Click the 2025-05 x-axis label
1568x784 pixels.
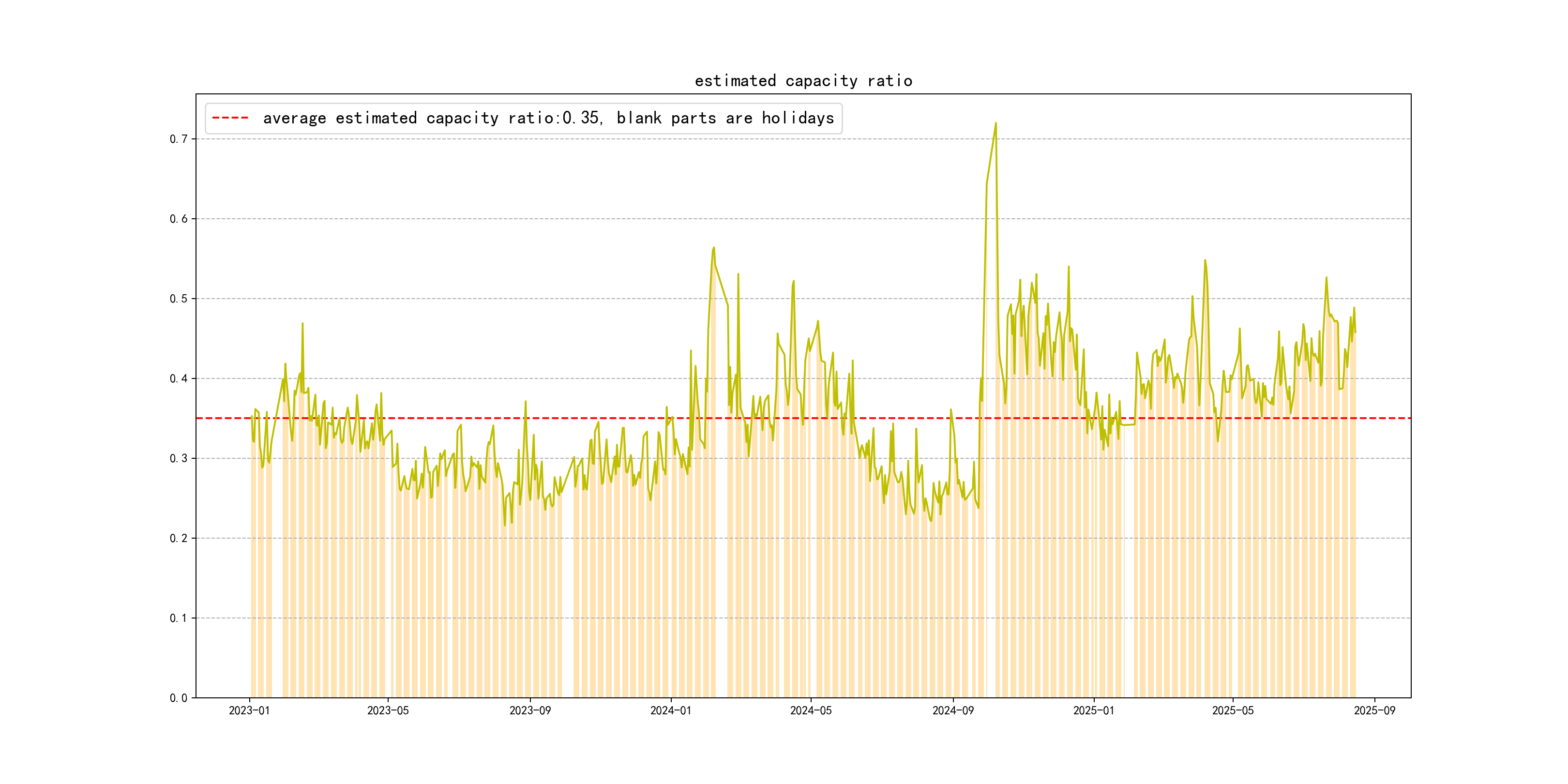pos(1233,710)
